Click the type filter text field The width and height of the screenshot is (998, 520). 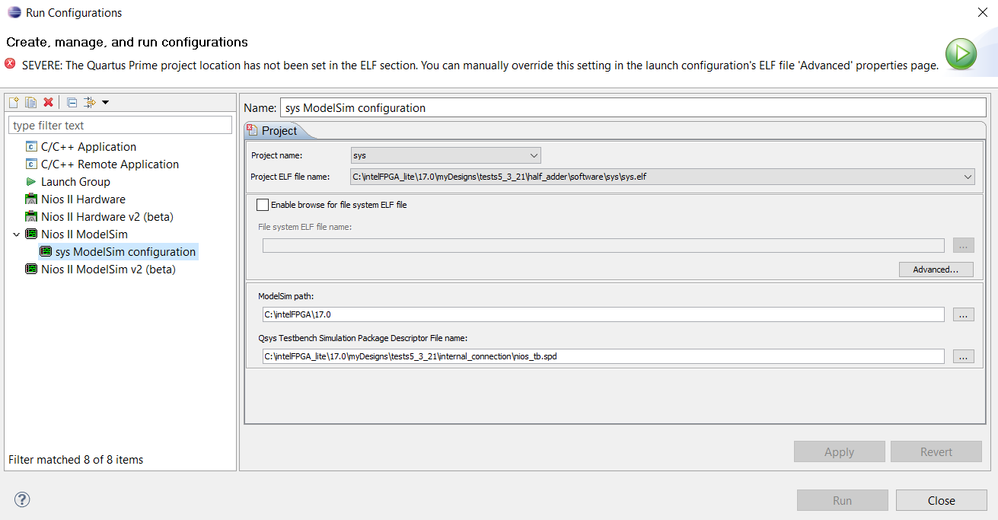120,126
